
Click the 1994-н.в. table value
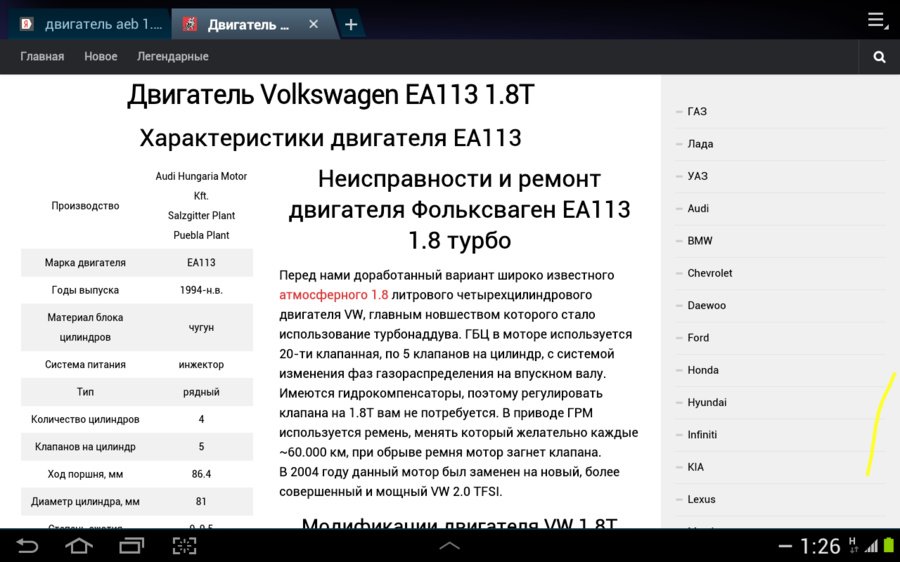[201, 290]
